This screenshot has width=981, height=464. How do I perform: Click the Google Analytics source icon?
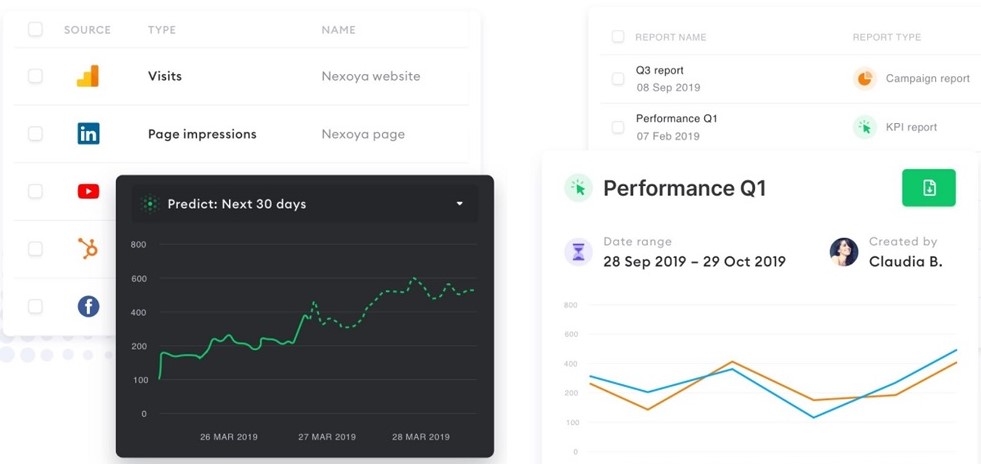point(88,76)
